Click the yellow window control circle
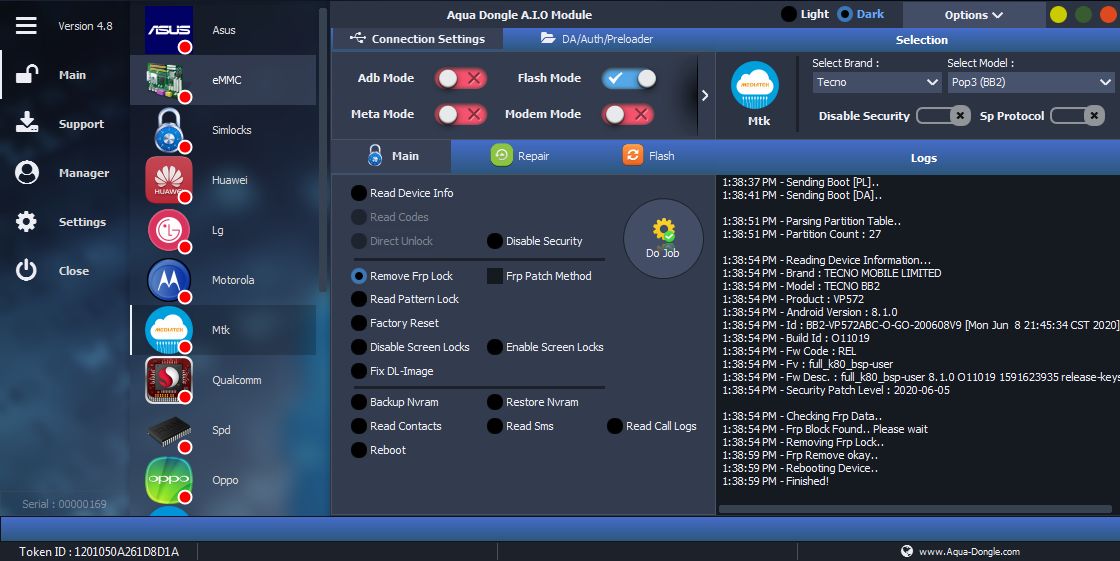1120x561 pixels. coord(1058,14)
